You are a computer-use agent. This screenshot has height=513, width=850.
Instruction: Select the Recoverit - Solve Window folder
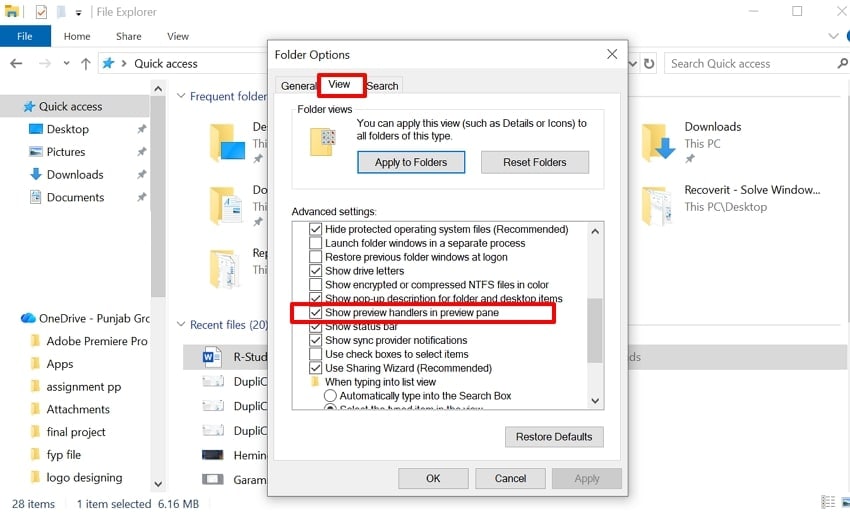point(731,206)
